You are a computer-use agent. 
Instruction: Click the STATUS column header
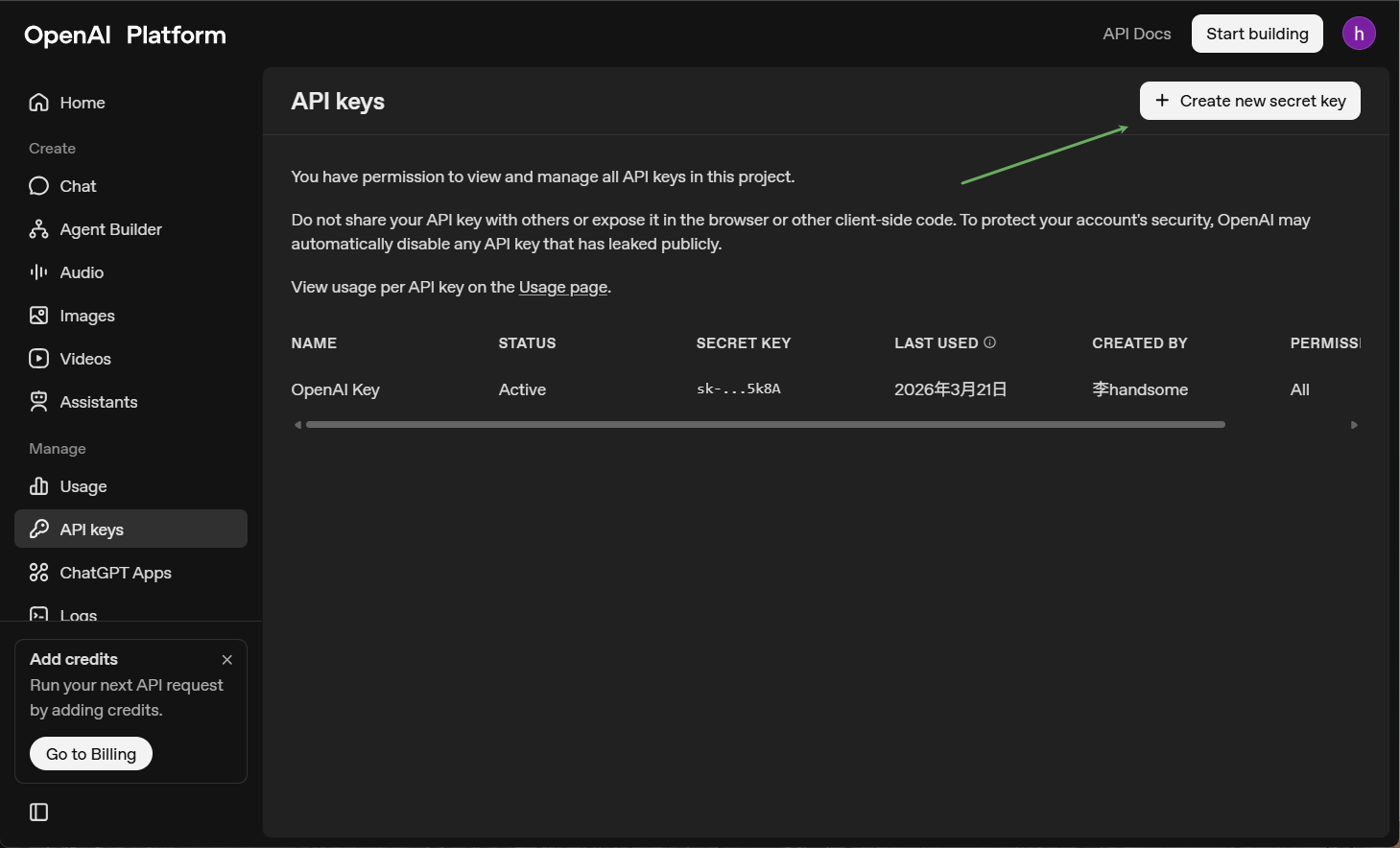pyautogui.click(x=527, y=343)
